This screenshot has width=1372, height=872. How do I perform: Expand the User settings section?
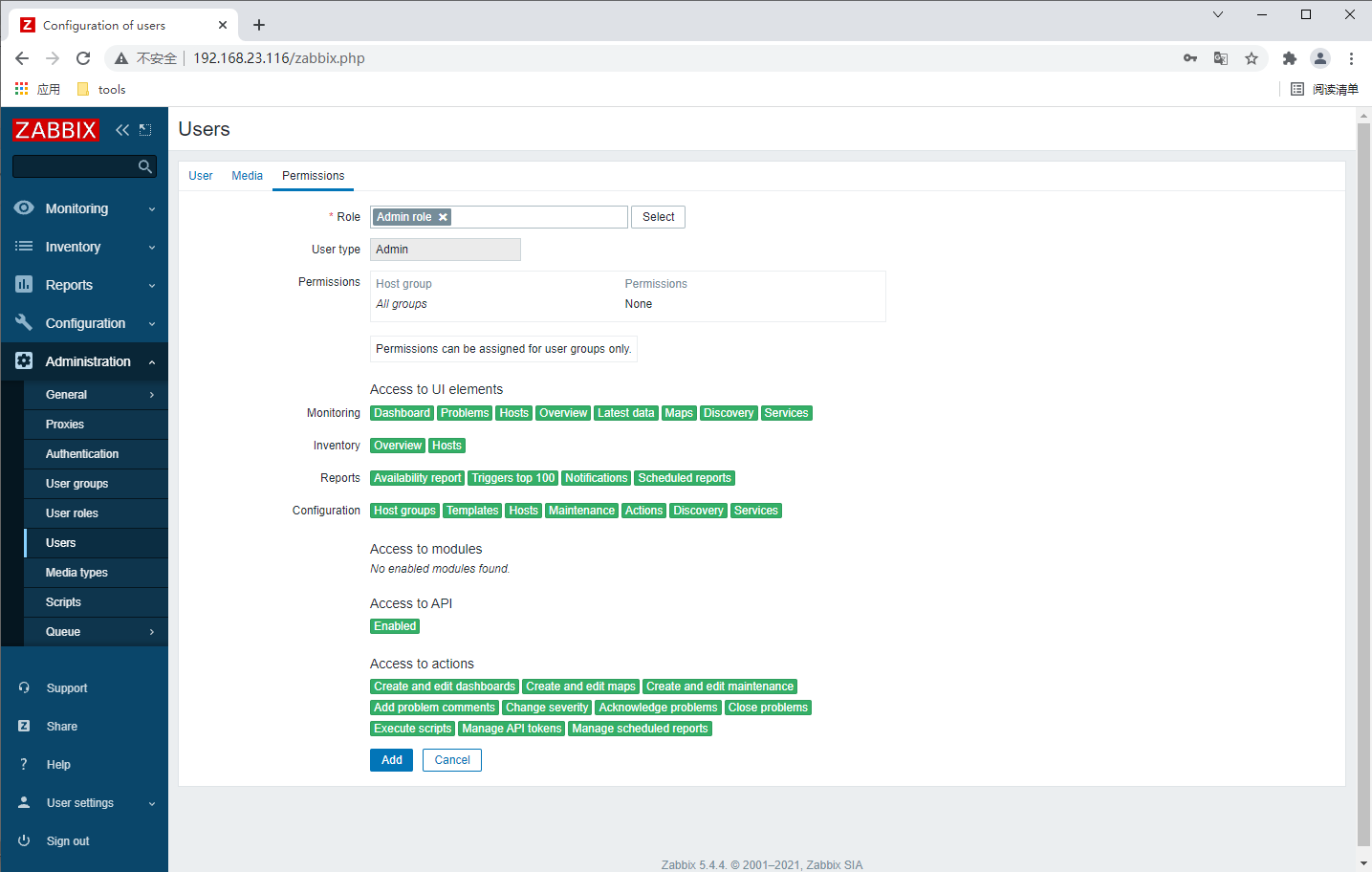point(151,802)
